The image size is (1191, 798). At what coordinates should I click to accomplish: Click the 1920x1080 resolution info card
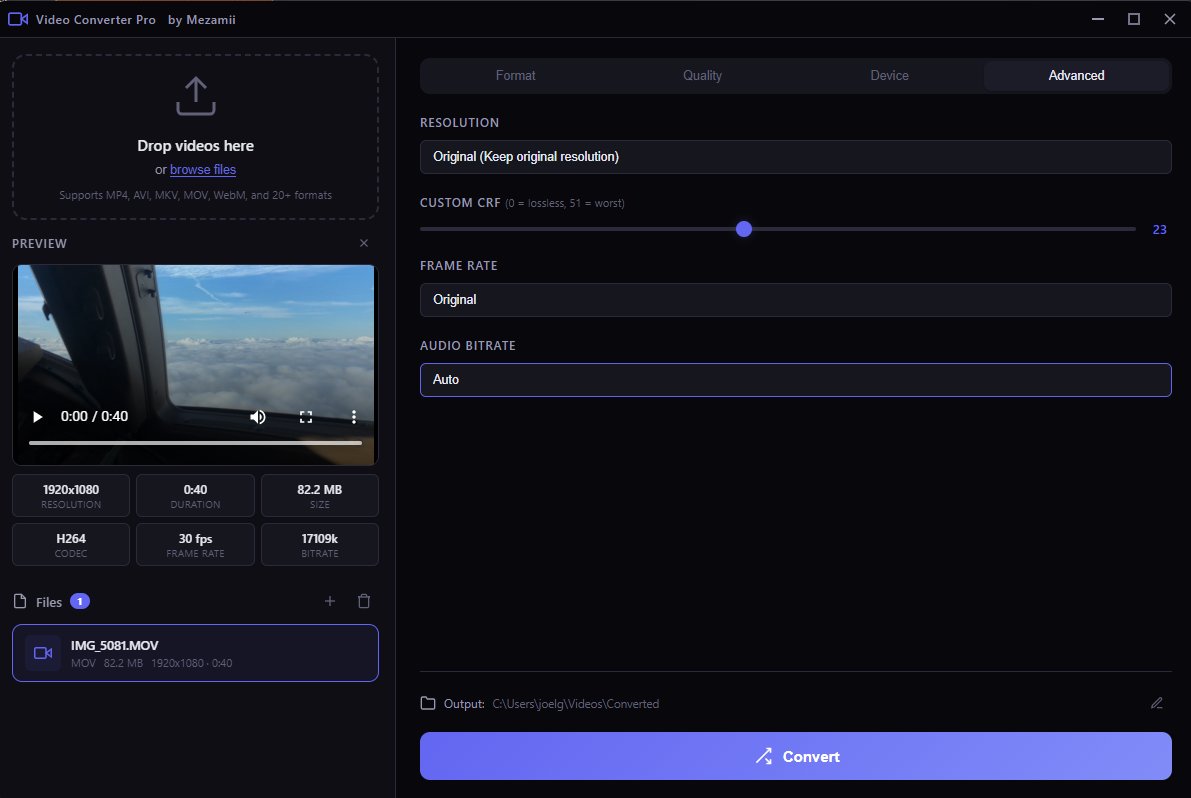(71, 496)
